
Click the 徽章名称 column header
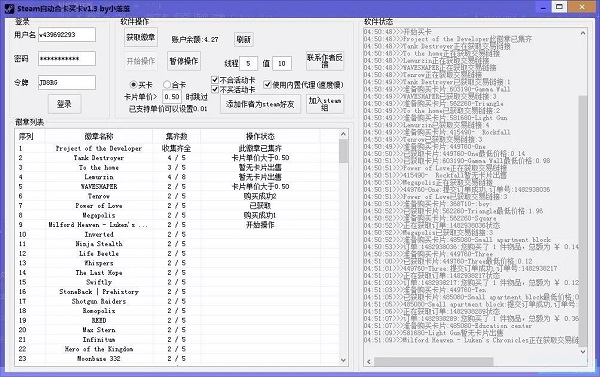[x=99, y=136]
